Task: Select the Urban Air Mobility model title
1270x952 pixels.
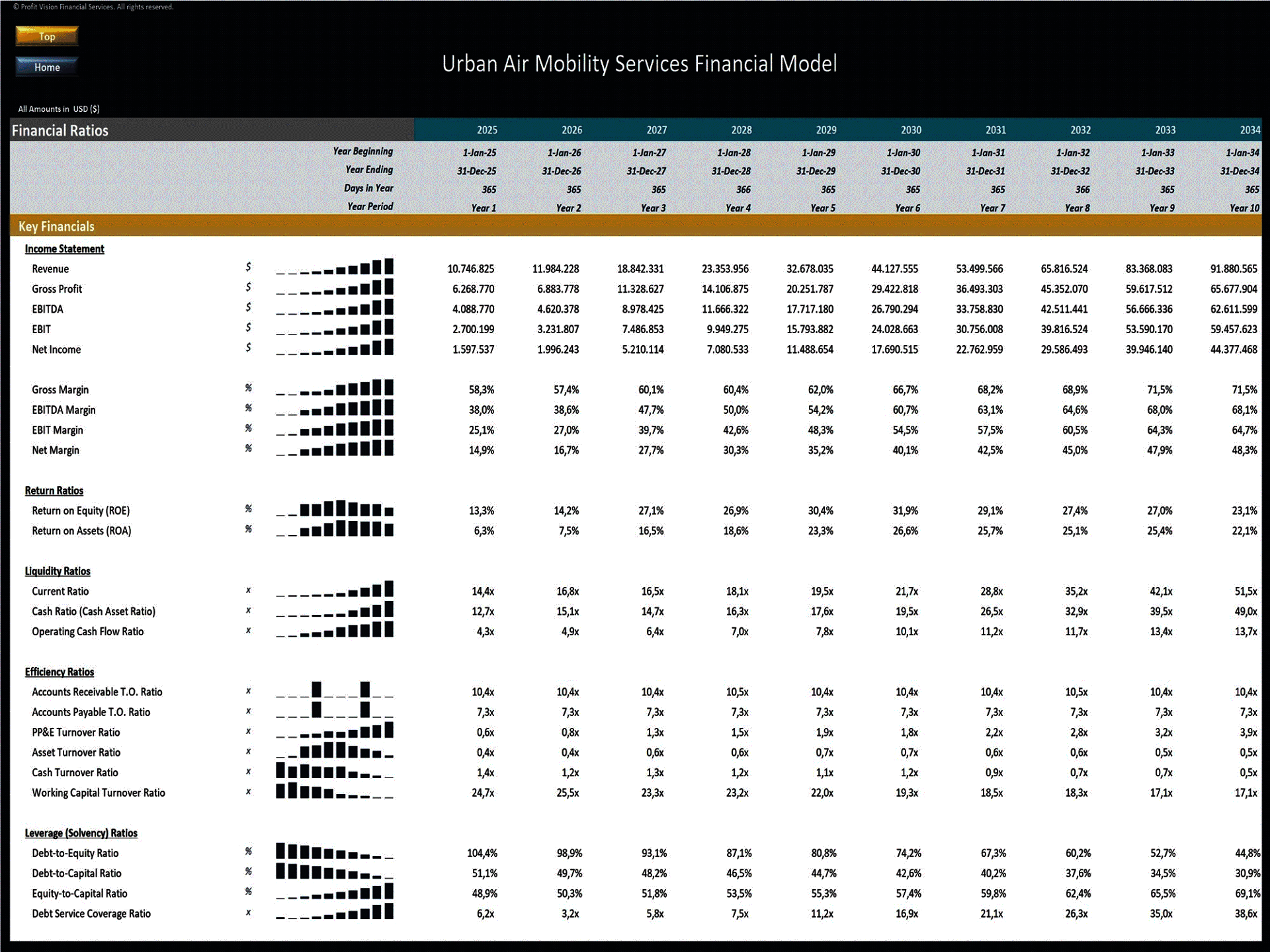Action: 640,63
